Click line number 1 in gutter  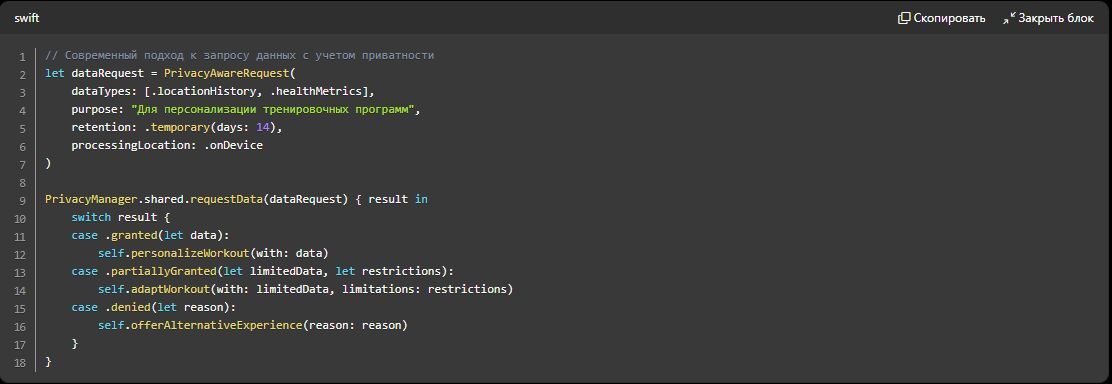coord(23,56)
